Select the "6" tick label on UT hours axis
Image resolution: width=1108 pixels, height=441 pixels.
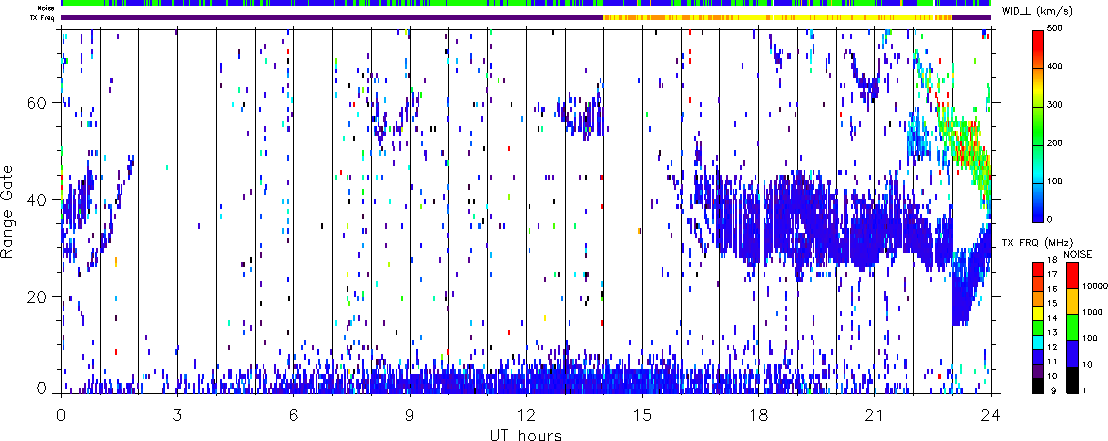coord(293,413)
